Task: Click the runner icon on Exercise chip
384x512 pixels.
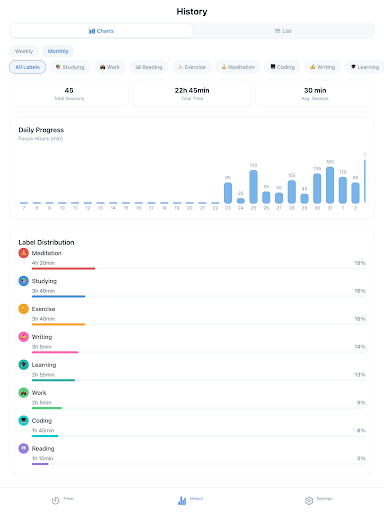Action: (180, 67)
